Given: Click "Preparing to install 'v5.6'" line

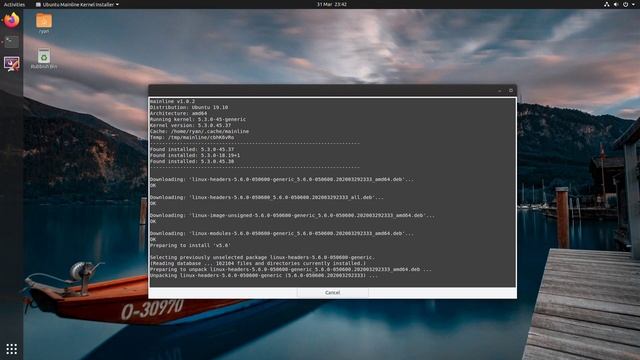Looking at the screenshot, I should click(x=190, y=246).
